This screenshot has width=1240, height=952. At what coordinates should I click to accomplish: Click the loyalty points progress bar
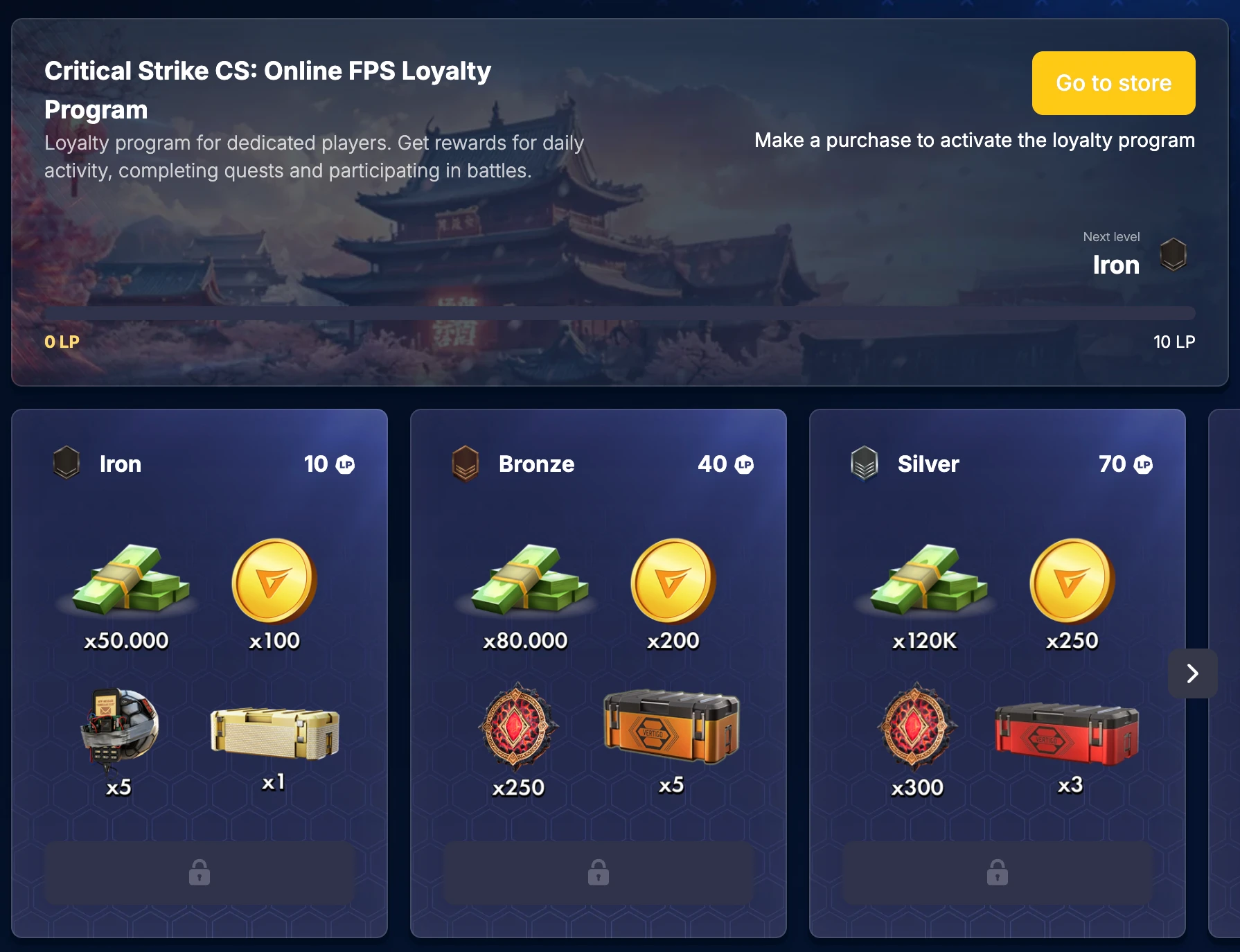point(619,313)
